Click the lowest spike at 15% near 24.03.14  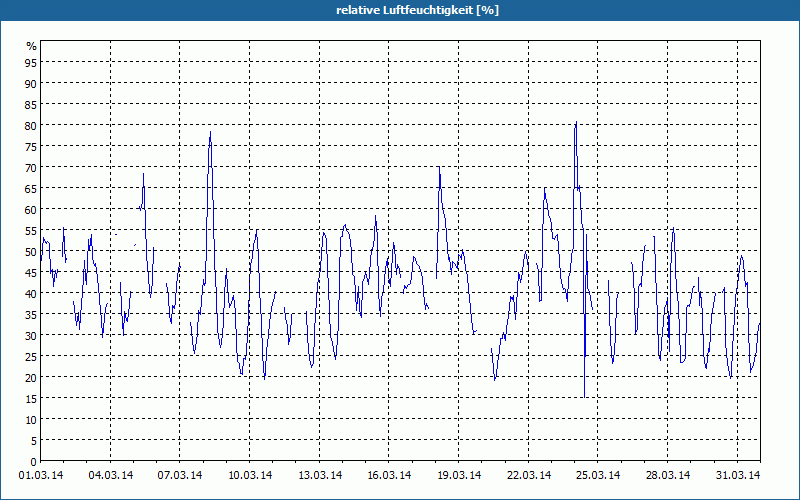tap(584, 397)
